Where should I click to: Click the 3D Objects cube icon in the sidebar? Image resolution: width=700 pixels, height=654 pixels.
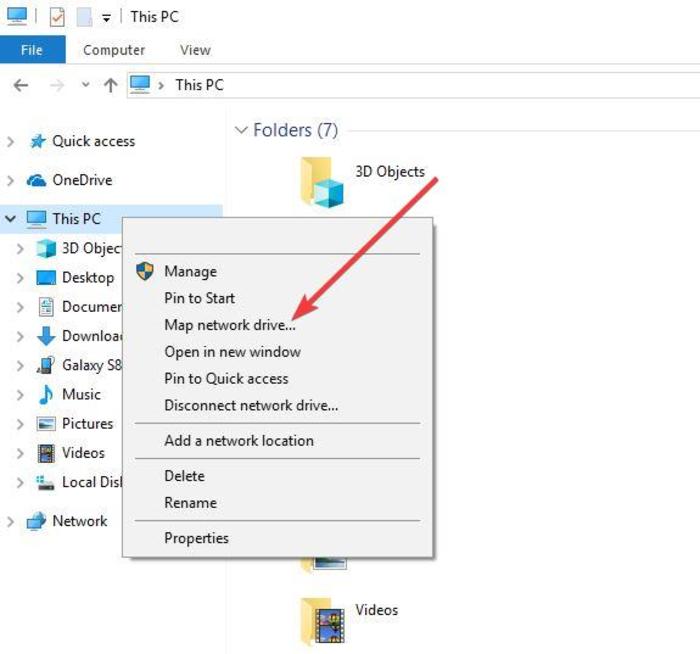click(x=46, y=248)
